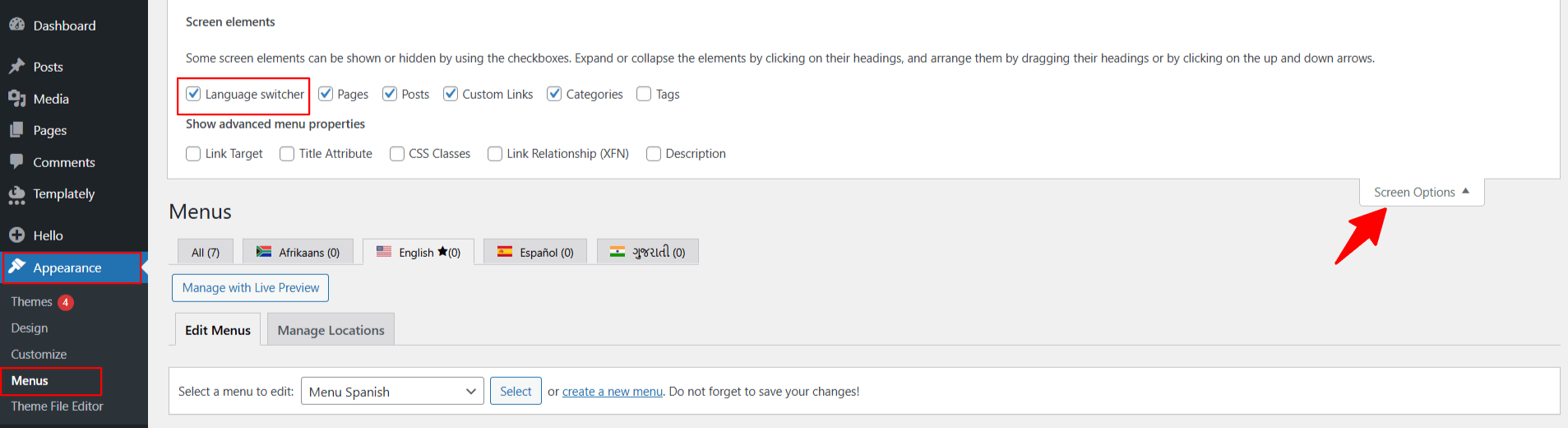Enable the CSS Classes checkbox
The height and width of the screenshot is (428, 1568).
click(397, 154)
